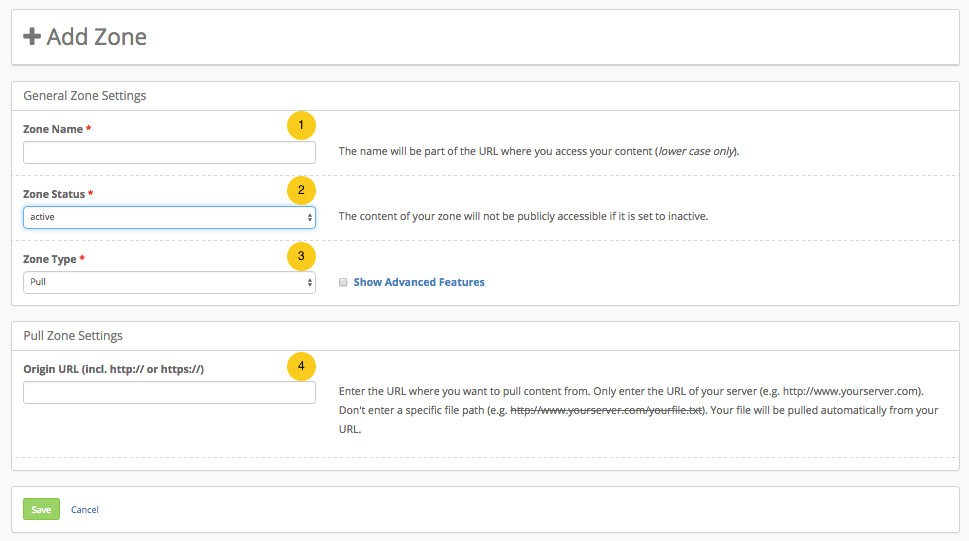This screenshot has height=541, width=969.
Task: Focus the Origin URL input field
Action: [x=169, y=393]
